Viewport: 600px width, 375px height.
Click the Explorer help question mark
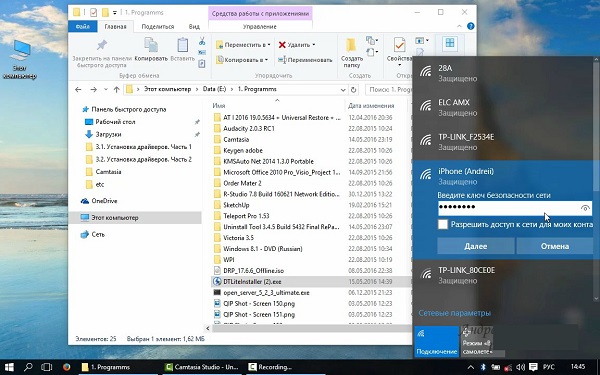coord(471,26)
